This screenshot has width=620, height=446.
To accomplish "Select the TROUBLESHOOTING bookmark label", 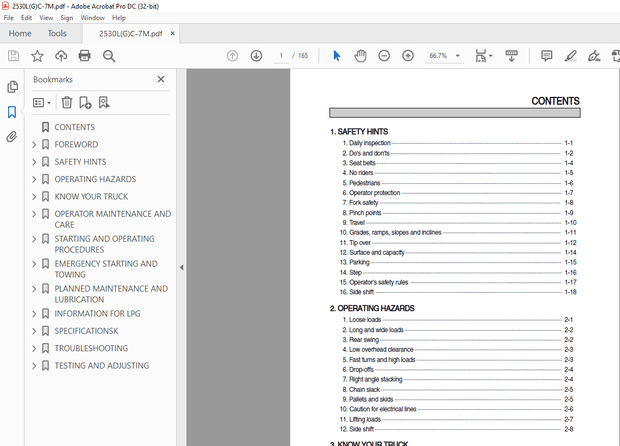I will [x=91, y=348].
